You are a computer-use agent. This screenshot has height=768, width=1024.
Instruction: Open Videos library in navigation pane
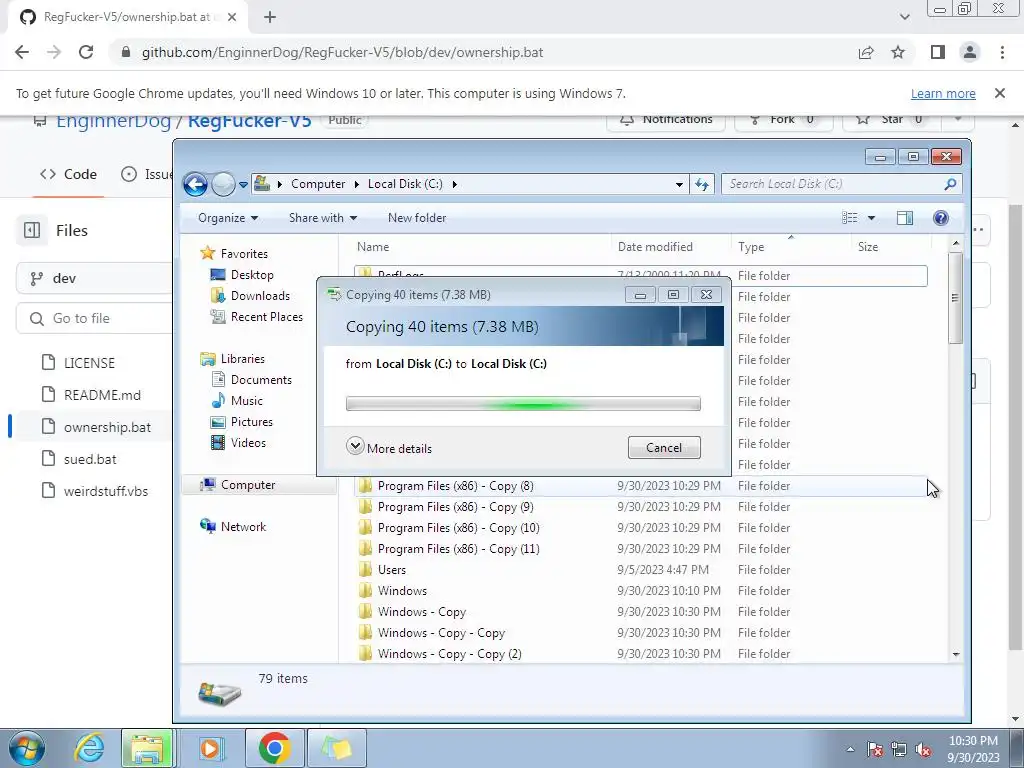(248, 443)
